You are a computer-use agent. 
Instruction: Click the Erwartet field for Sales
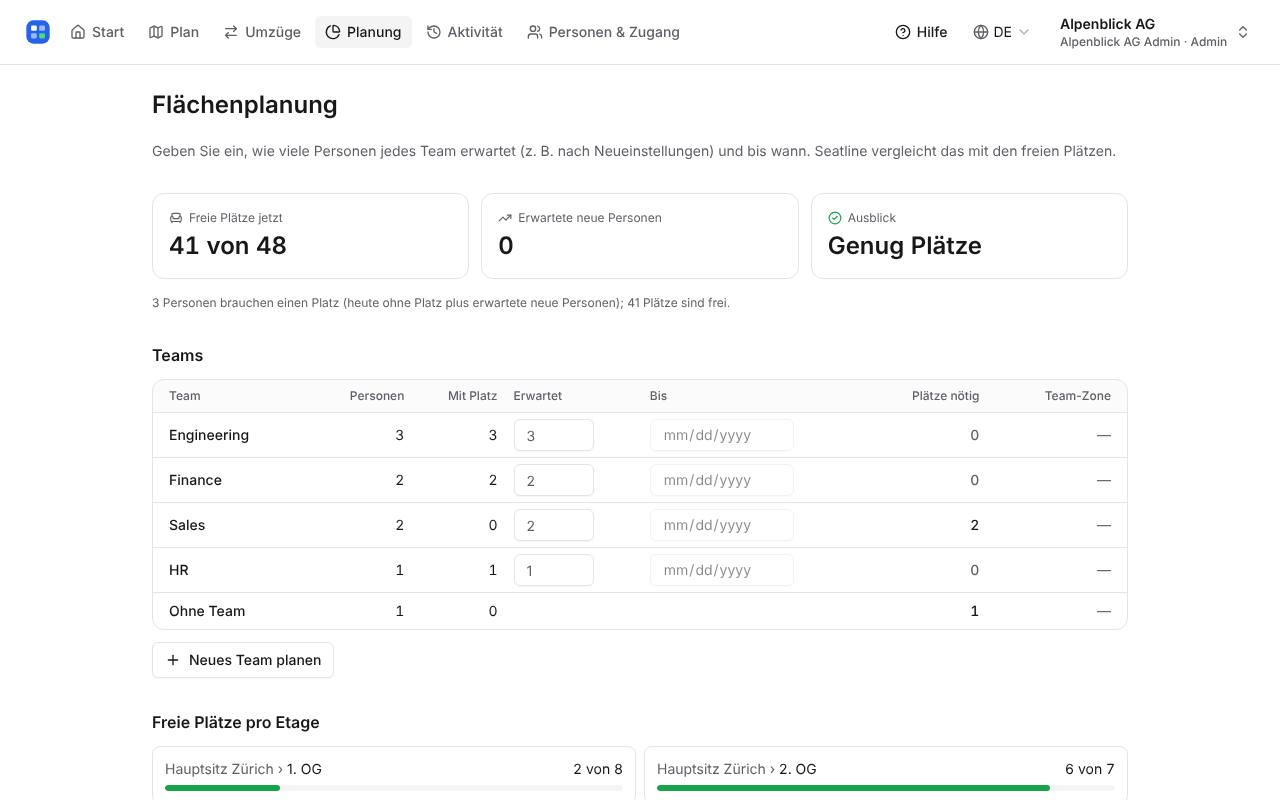point(554,525)
